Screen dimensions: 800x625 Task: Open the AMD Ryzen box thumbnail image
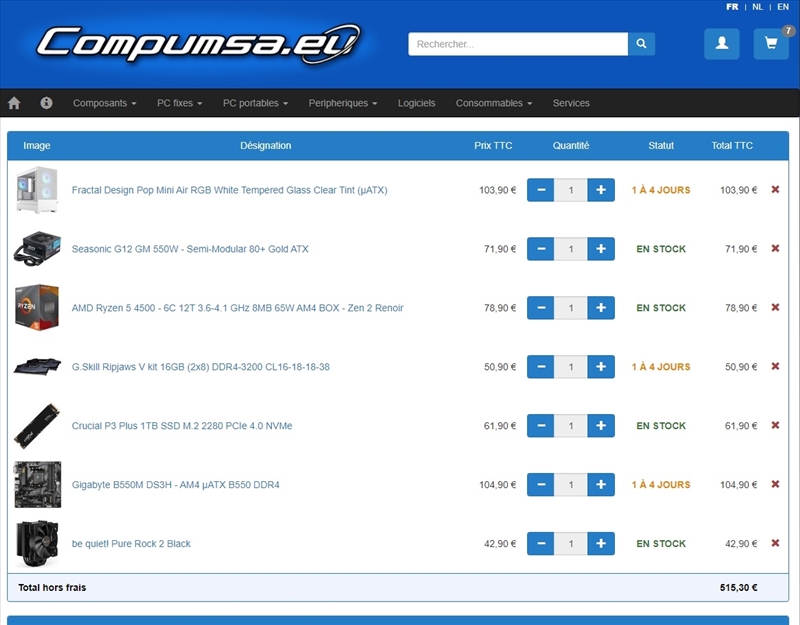pyautogui.click(x=37, y=308)
